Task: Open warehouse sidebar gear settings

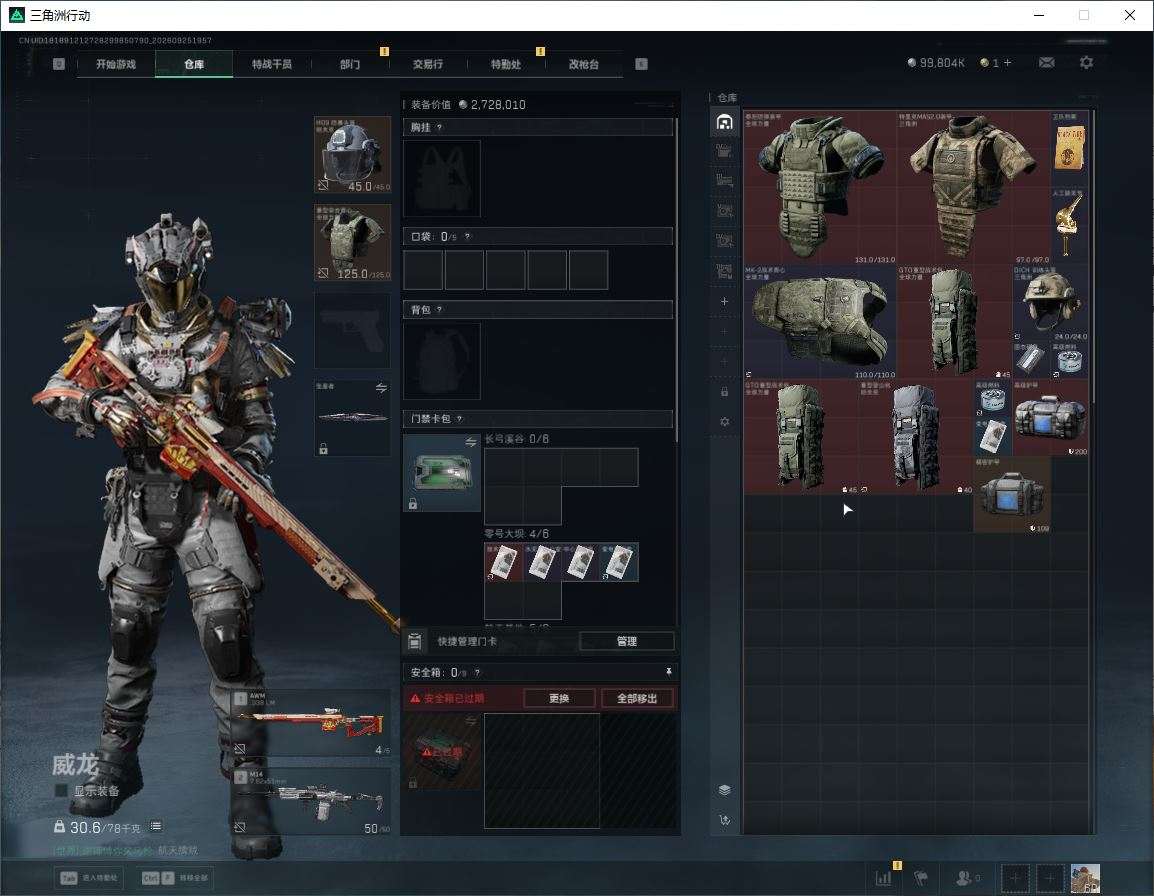Action: 724,422
